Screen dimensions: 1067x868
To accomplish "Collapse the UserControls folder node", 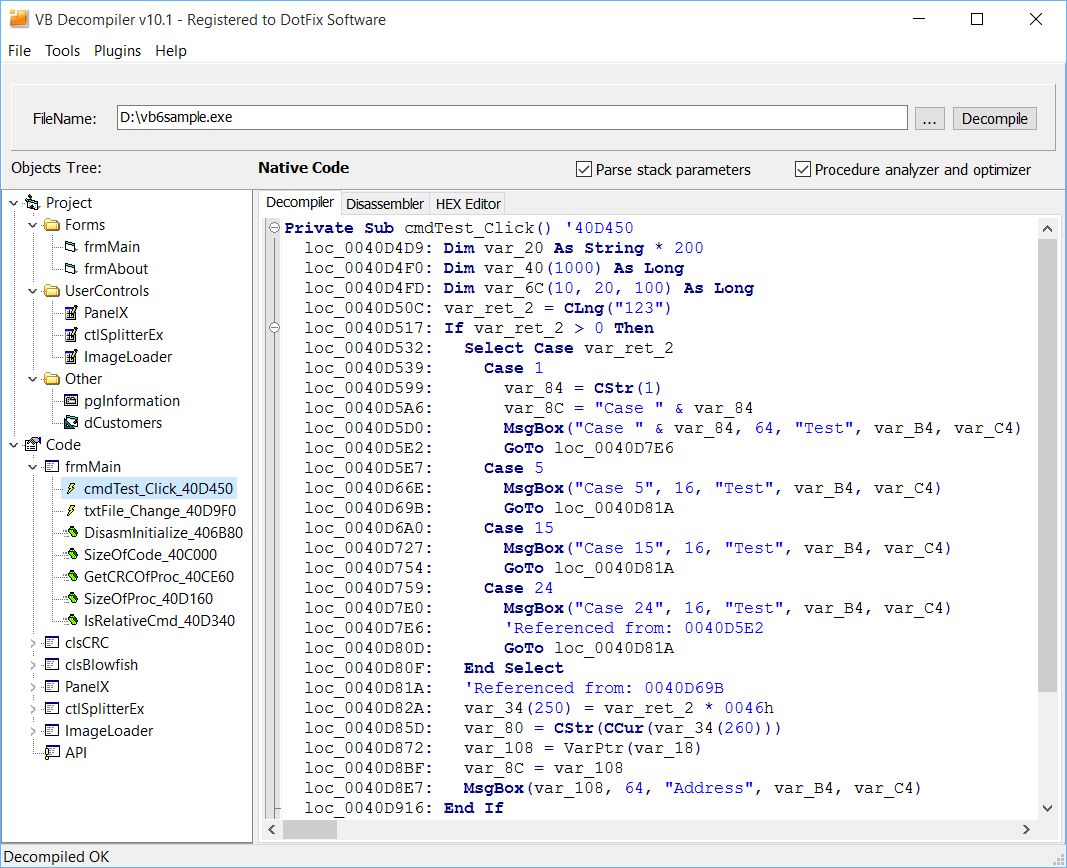I will [32, 291].
